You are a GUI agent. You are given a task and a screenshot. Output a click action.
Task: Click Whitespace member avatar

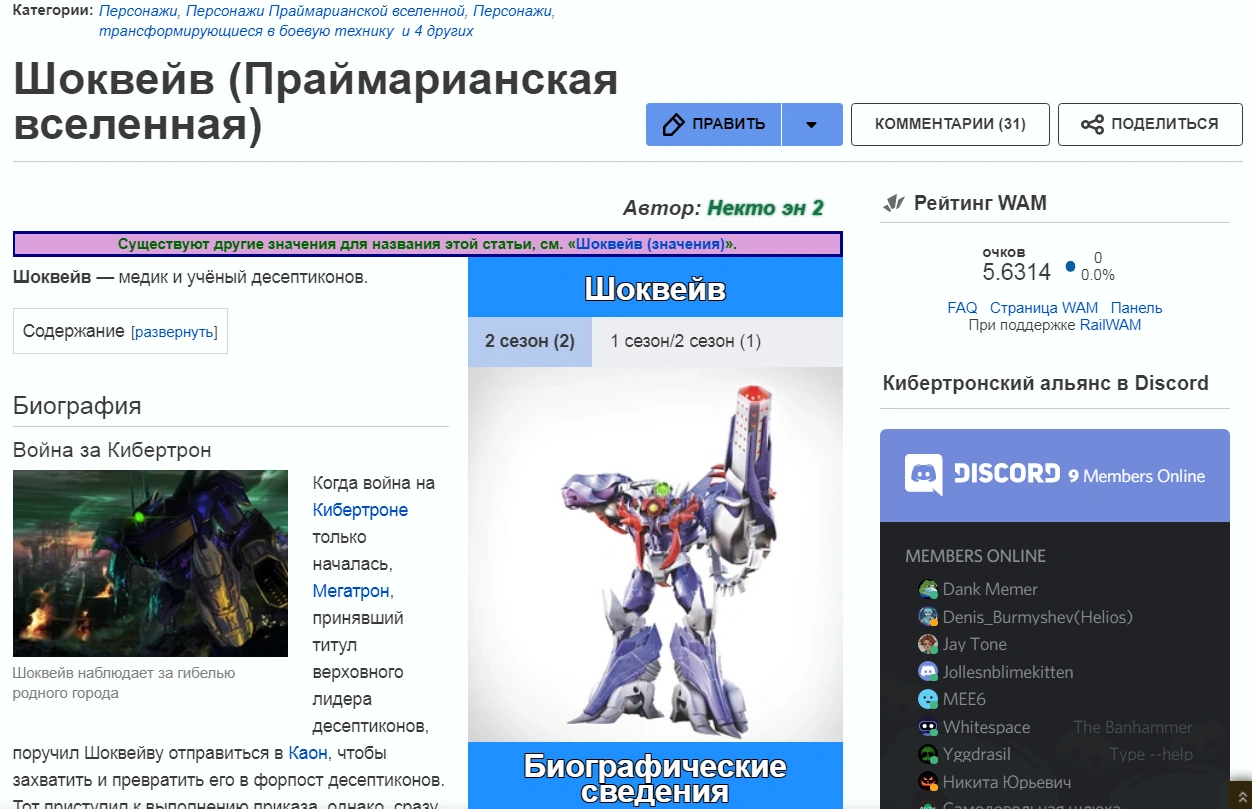(x=927, y=727)
